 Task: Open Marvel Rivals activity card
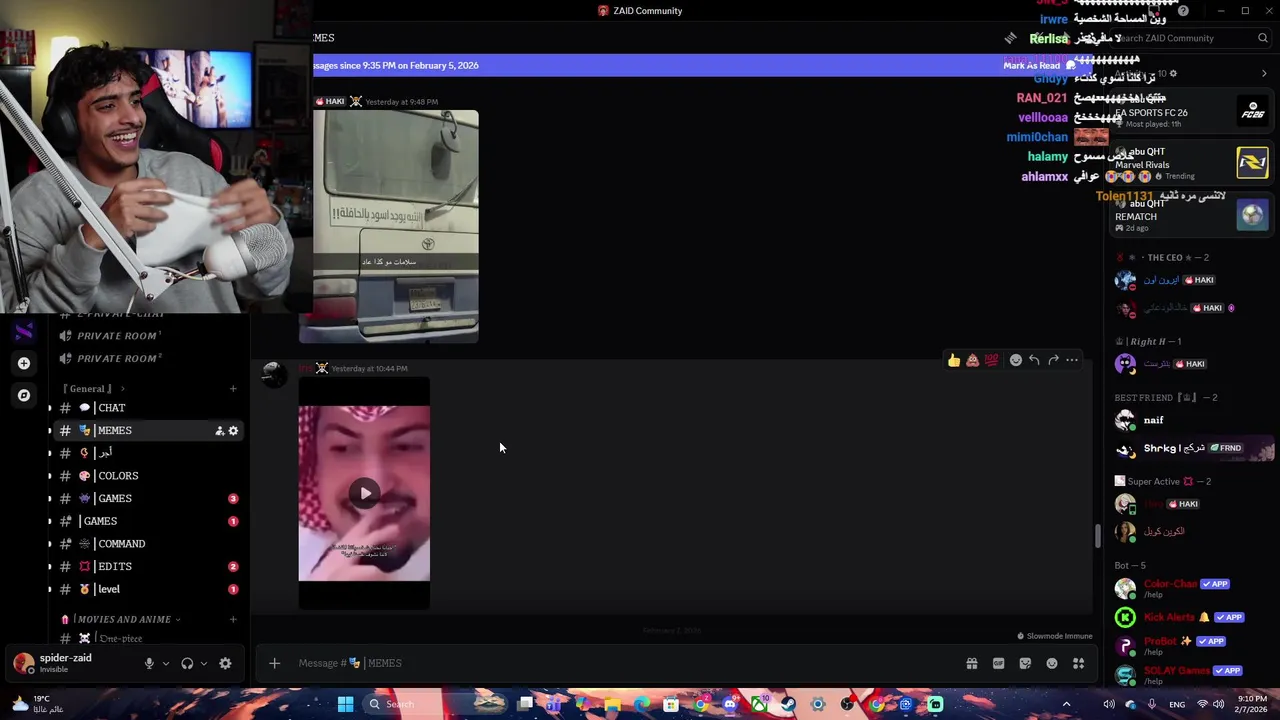point(1191,163)
